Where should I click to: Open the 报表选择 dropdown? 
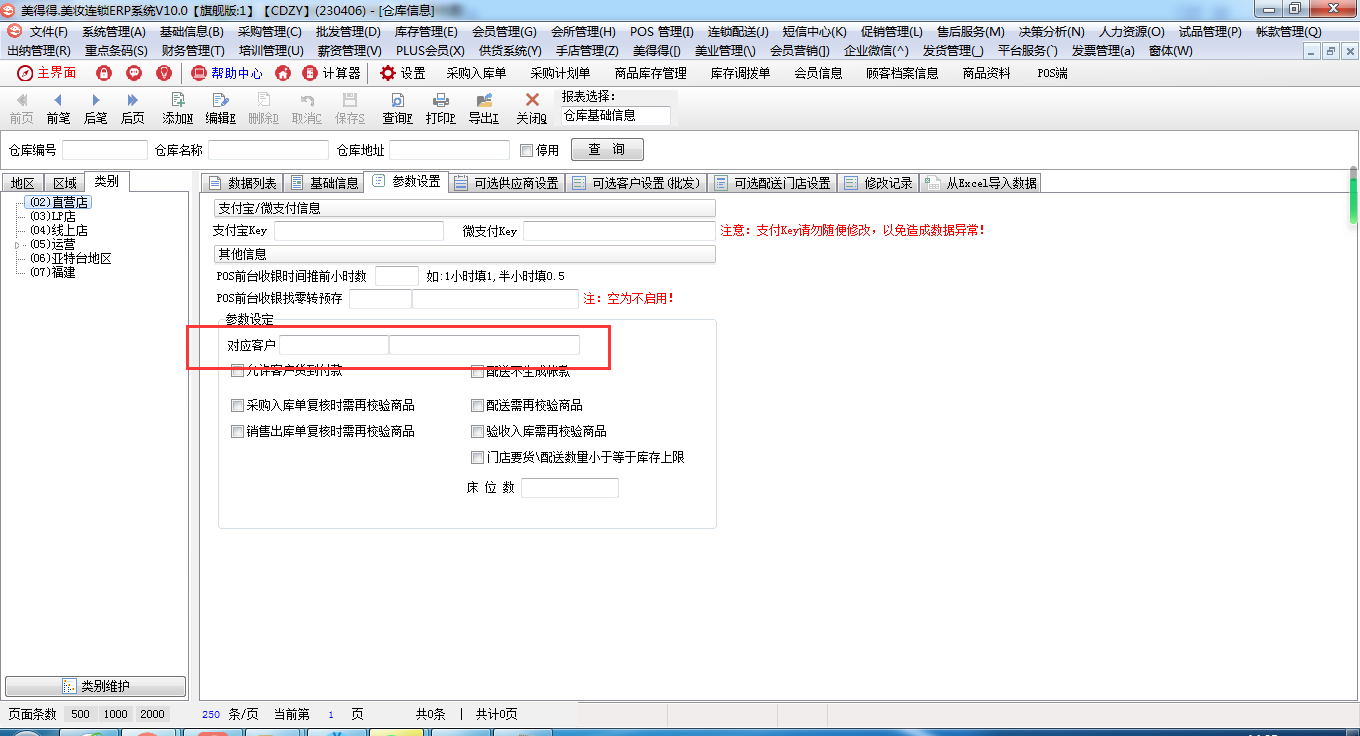pyautogui.click(x=615, y=116)
